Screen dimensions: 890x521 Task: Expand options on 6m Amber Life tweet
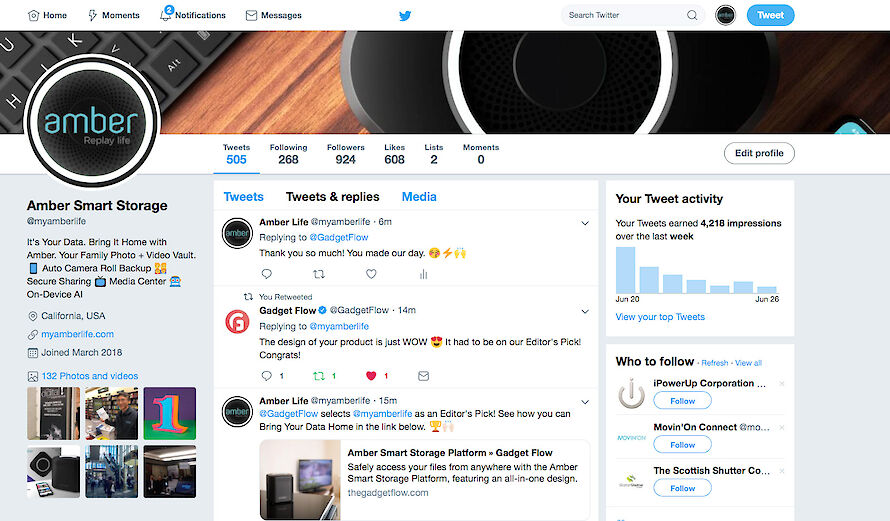tap(585, 223)
